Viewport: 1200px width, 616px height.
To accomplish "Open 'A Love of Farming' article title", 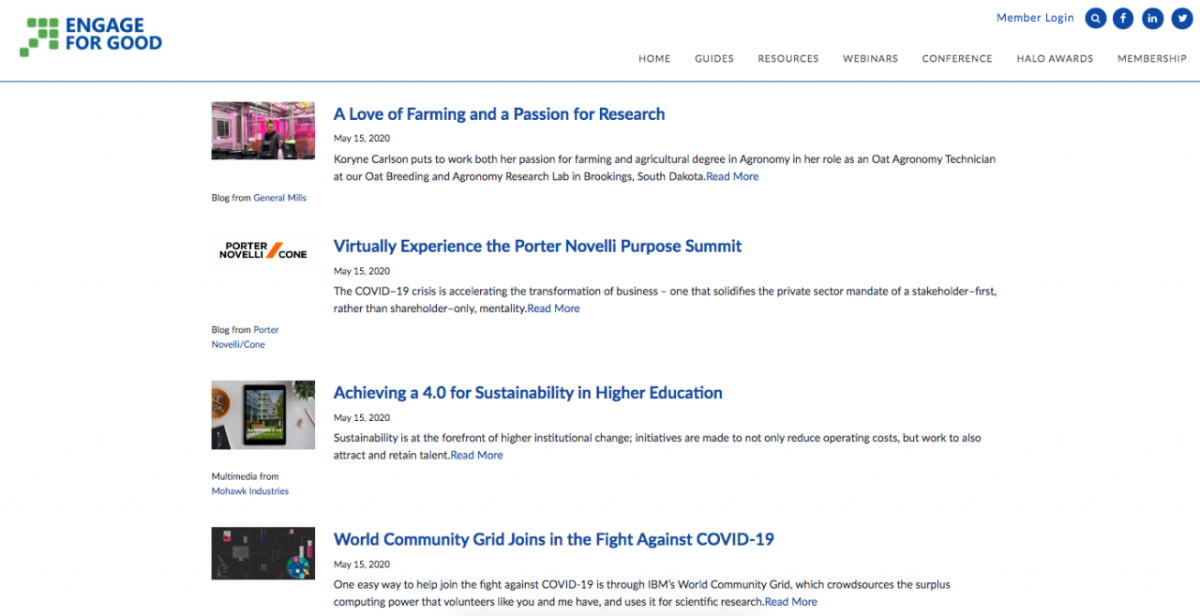I will (x=499, y=114).
